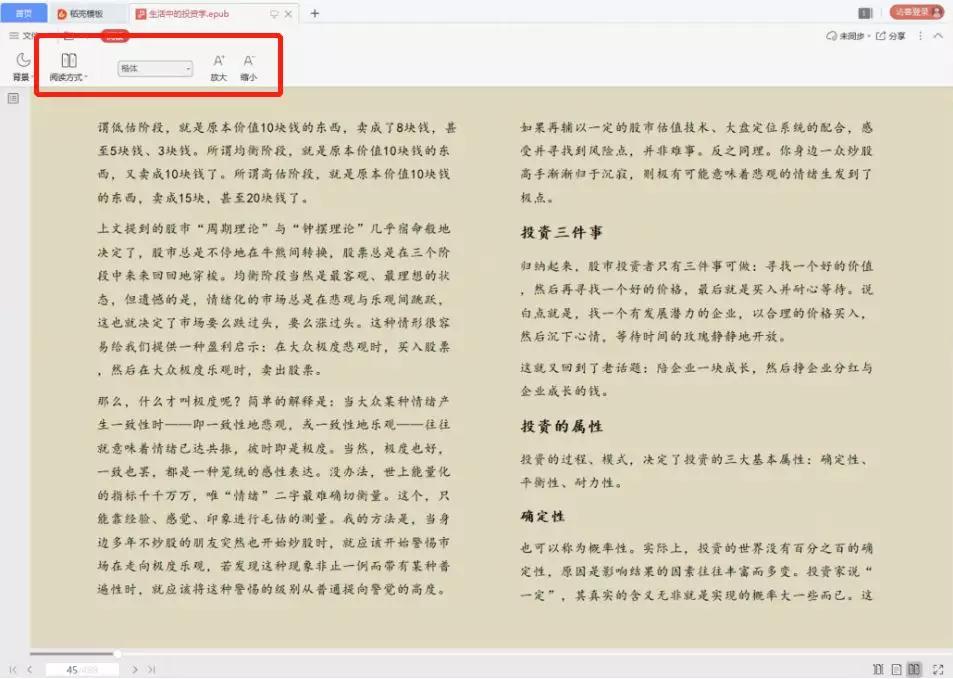Click the 分享 share icon

coord(885,35)
